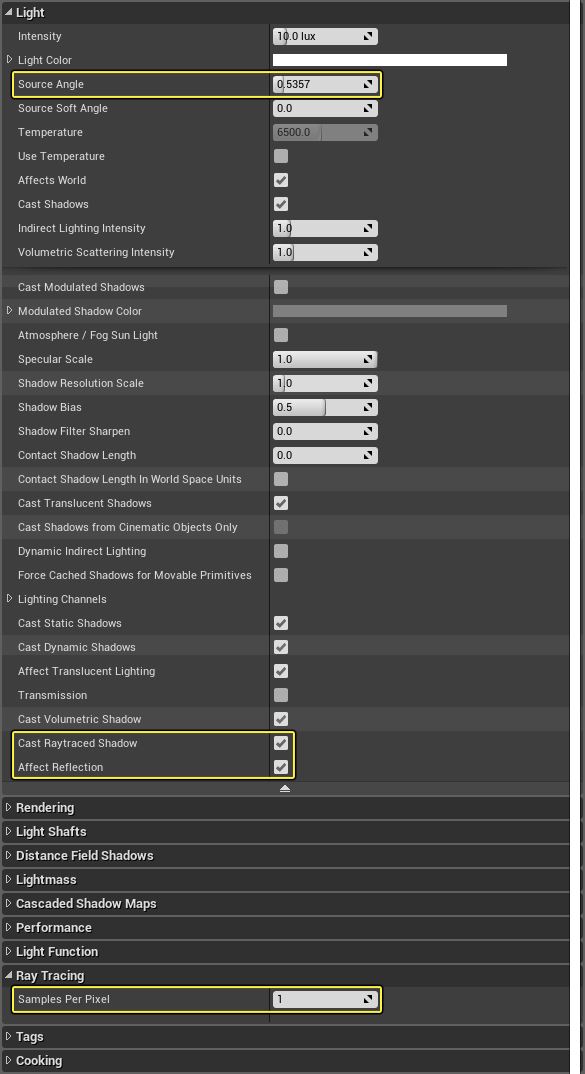Click the spinner icon beside Shadow Bias
Image resolution: width=585 pixels, height=1074 pixels.
367,407
